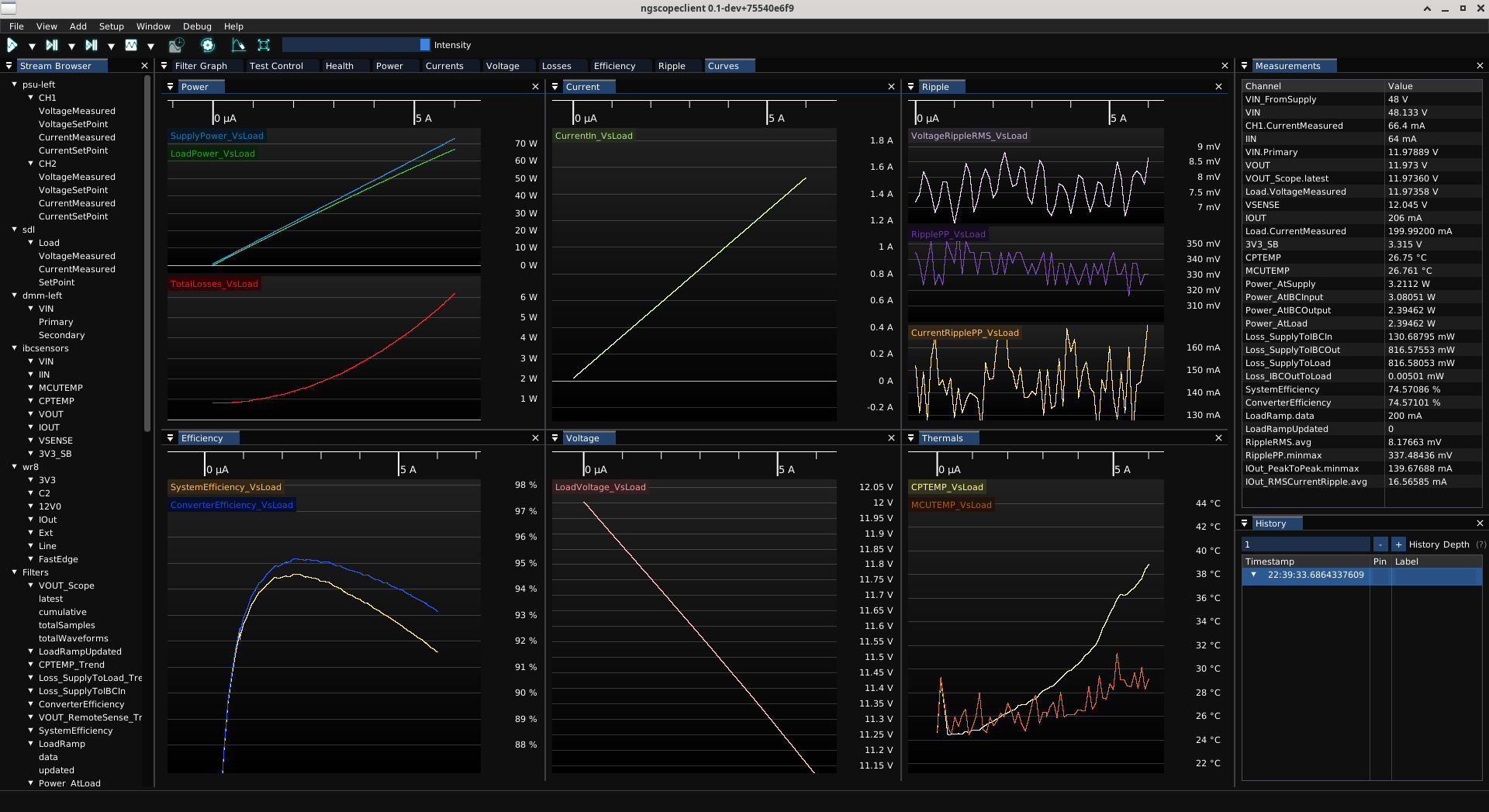
Task: Expand the MCUTEMP node in ibcsensors
Action: click(x=31, y=388)
